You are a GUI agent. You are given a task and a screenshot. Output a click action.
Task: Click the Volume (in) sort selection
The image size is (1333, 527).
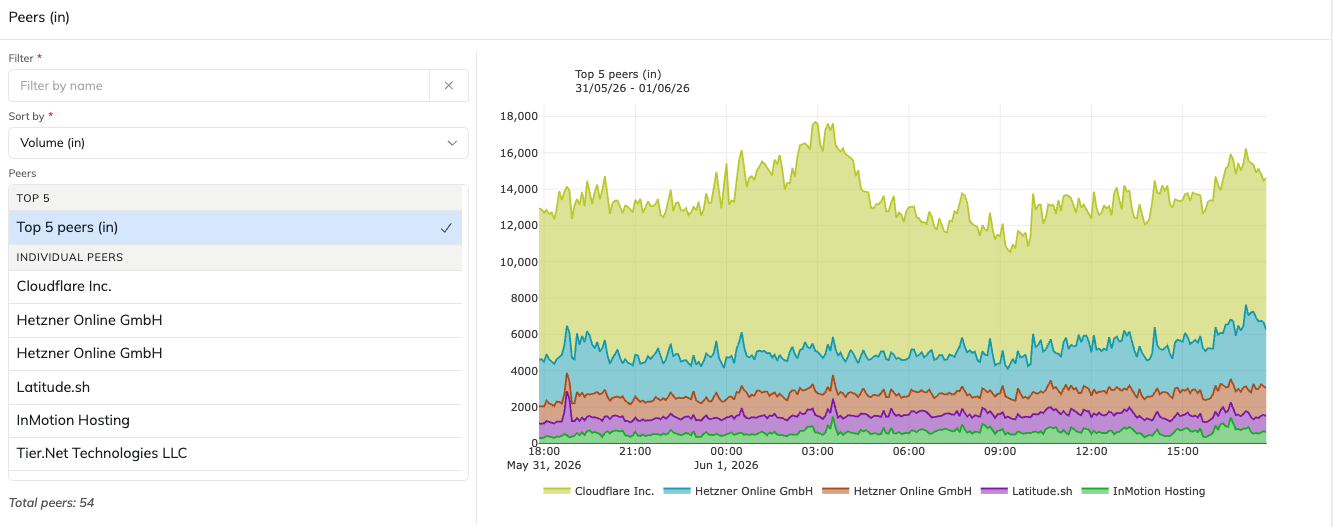point(52,143)
